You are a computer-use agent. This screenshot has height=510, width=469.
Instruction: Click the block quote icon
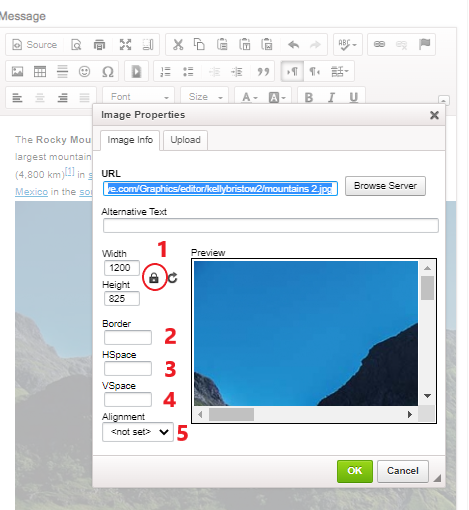tap(263, 71)
